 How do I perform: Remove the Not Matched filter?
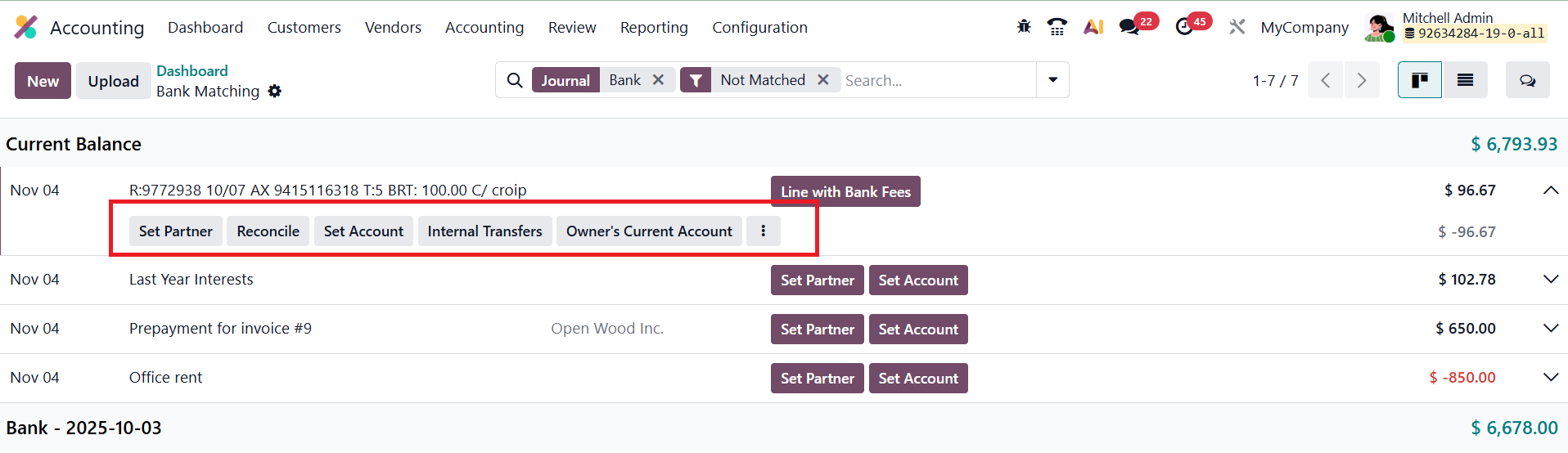point(823,80)
